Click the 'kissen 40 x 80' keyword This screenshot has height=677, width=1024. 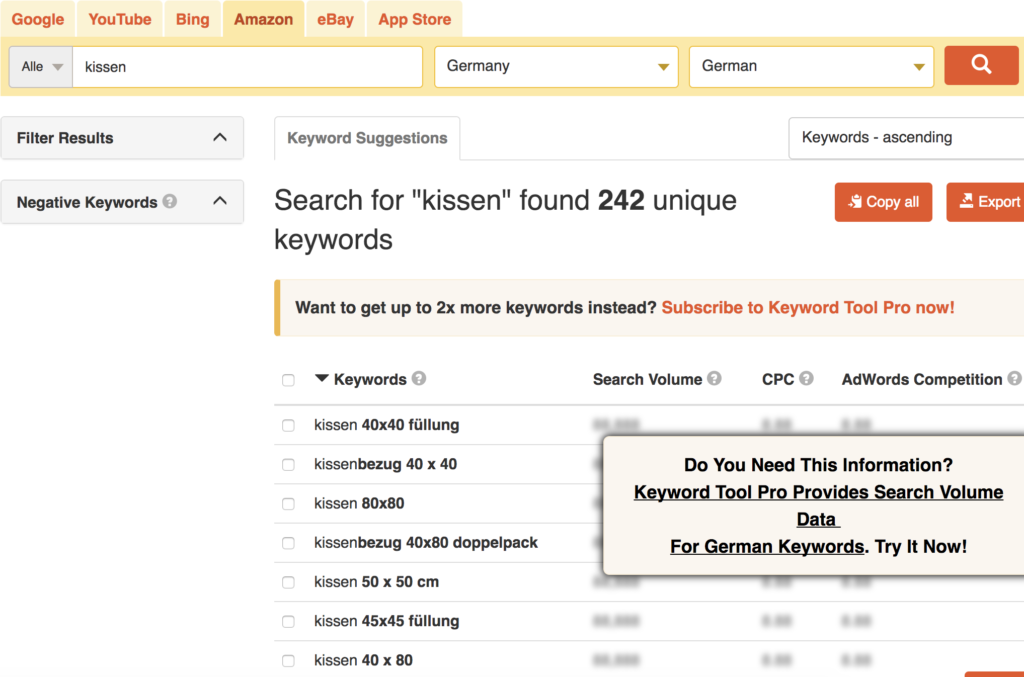click(363, 660)
